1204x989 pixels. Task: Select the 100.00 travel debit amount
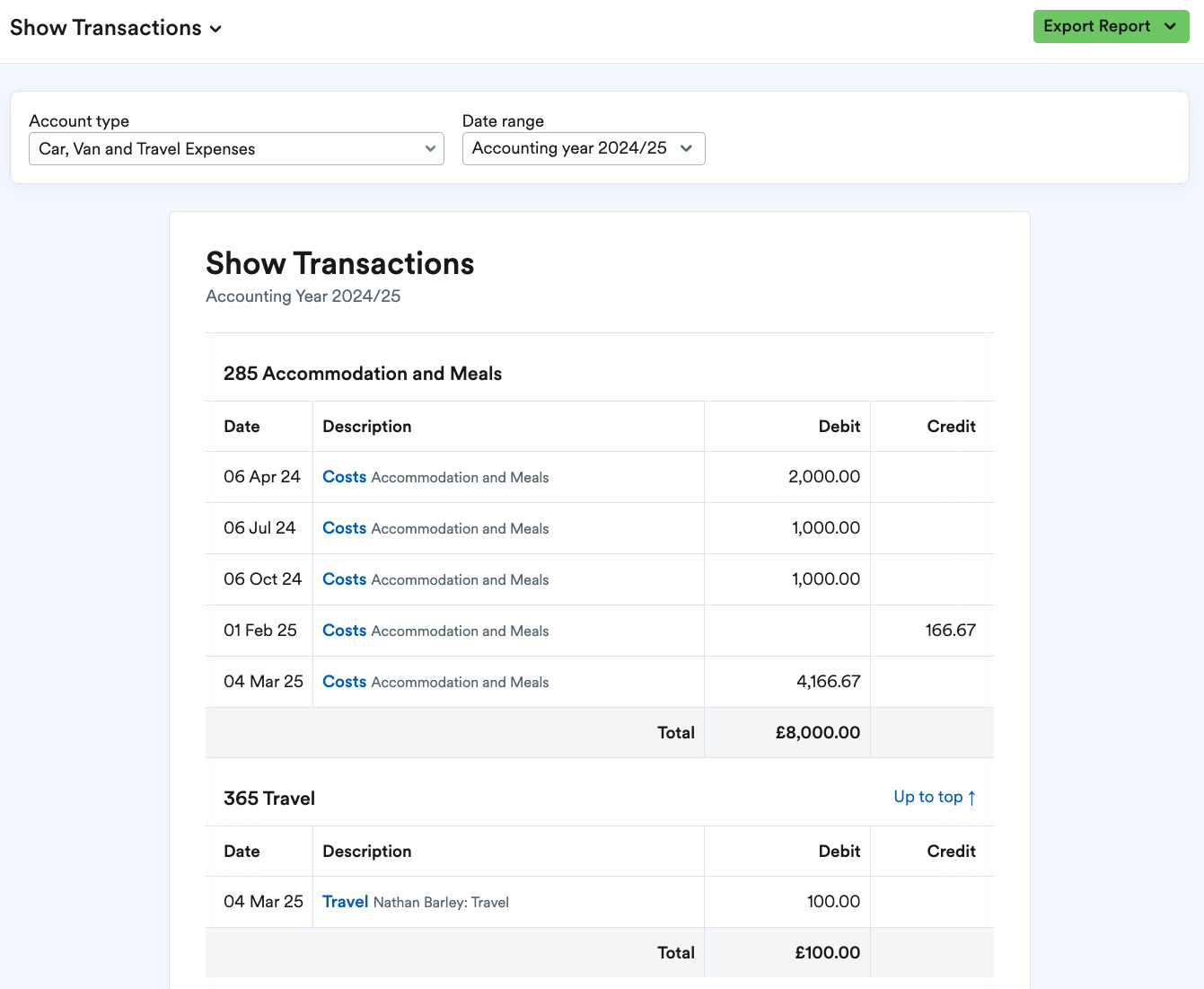tap(834, 902)
